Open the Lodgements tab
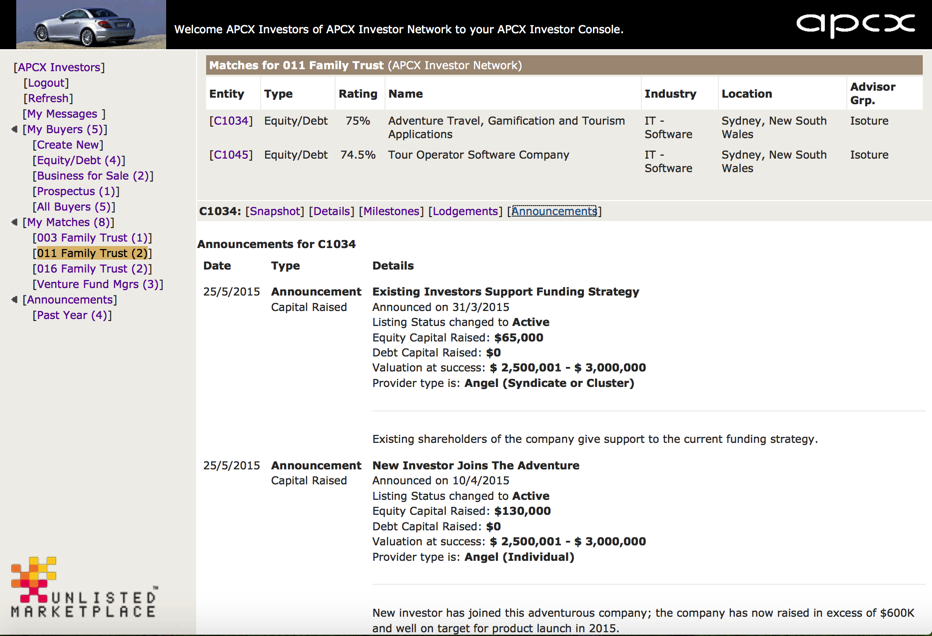The width and height of the screenshot is (932, 636). pos(465,212)
